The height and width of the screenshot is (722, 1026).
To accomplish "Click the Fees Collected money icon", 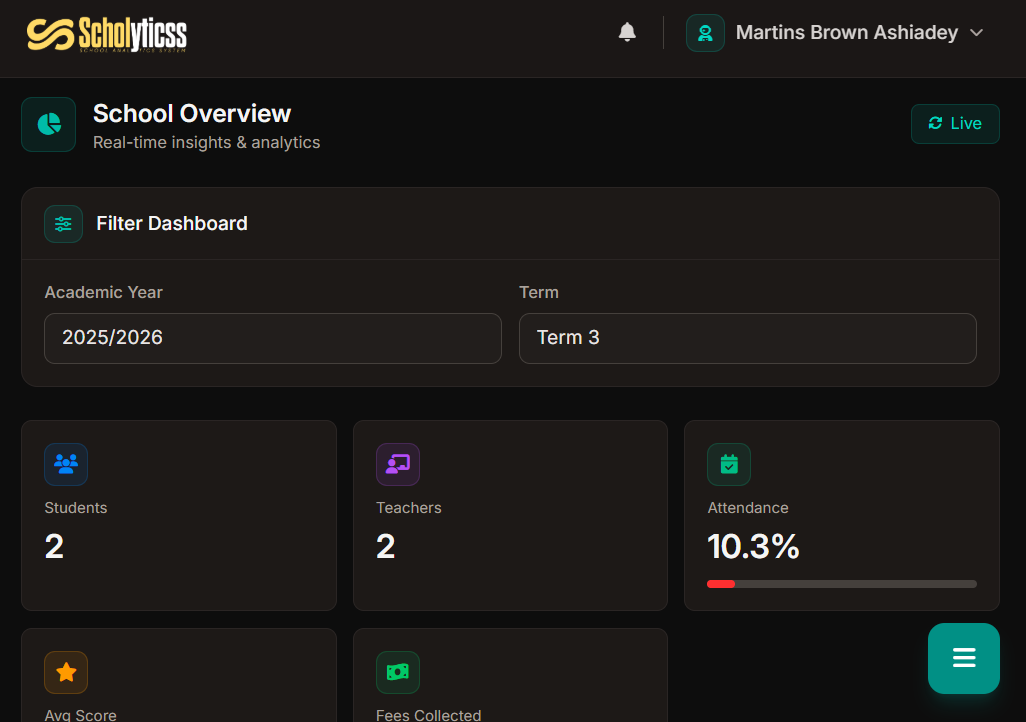I will pos(398,672).
